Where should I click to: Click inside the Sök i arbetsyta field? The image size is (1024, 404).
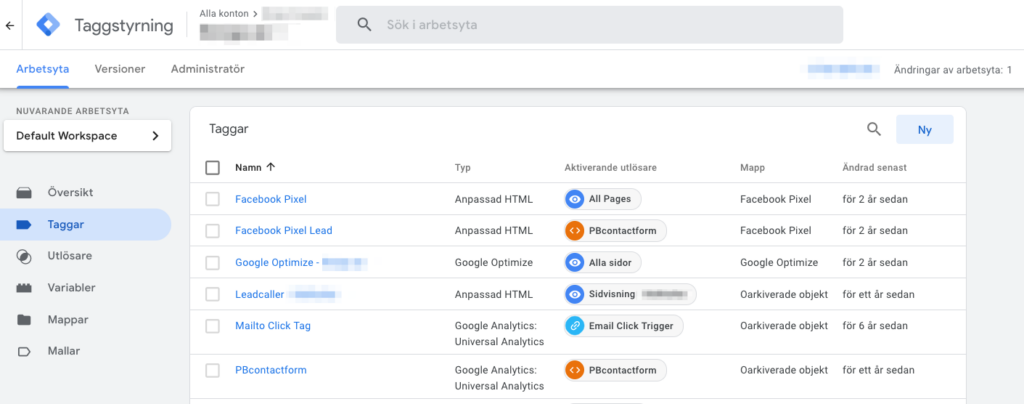tap(589, 25)
